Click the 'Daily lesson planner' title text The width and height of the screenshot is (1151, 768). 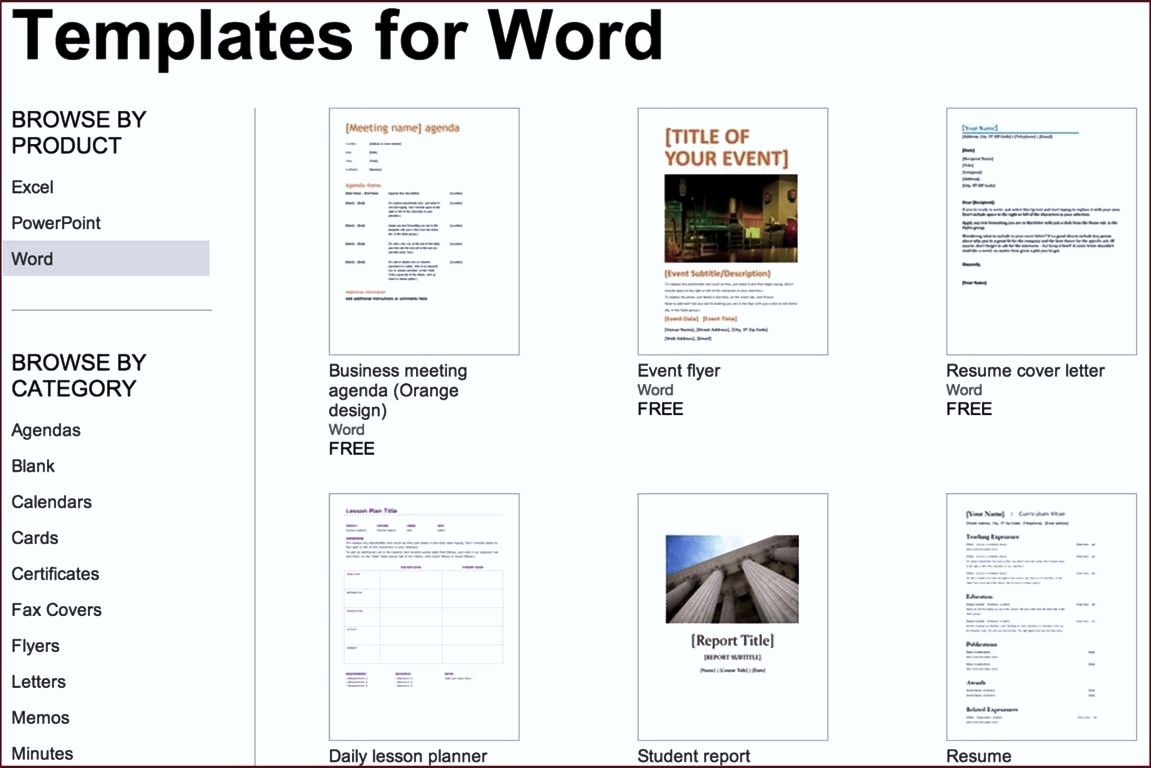(x=407, y=756)
